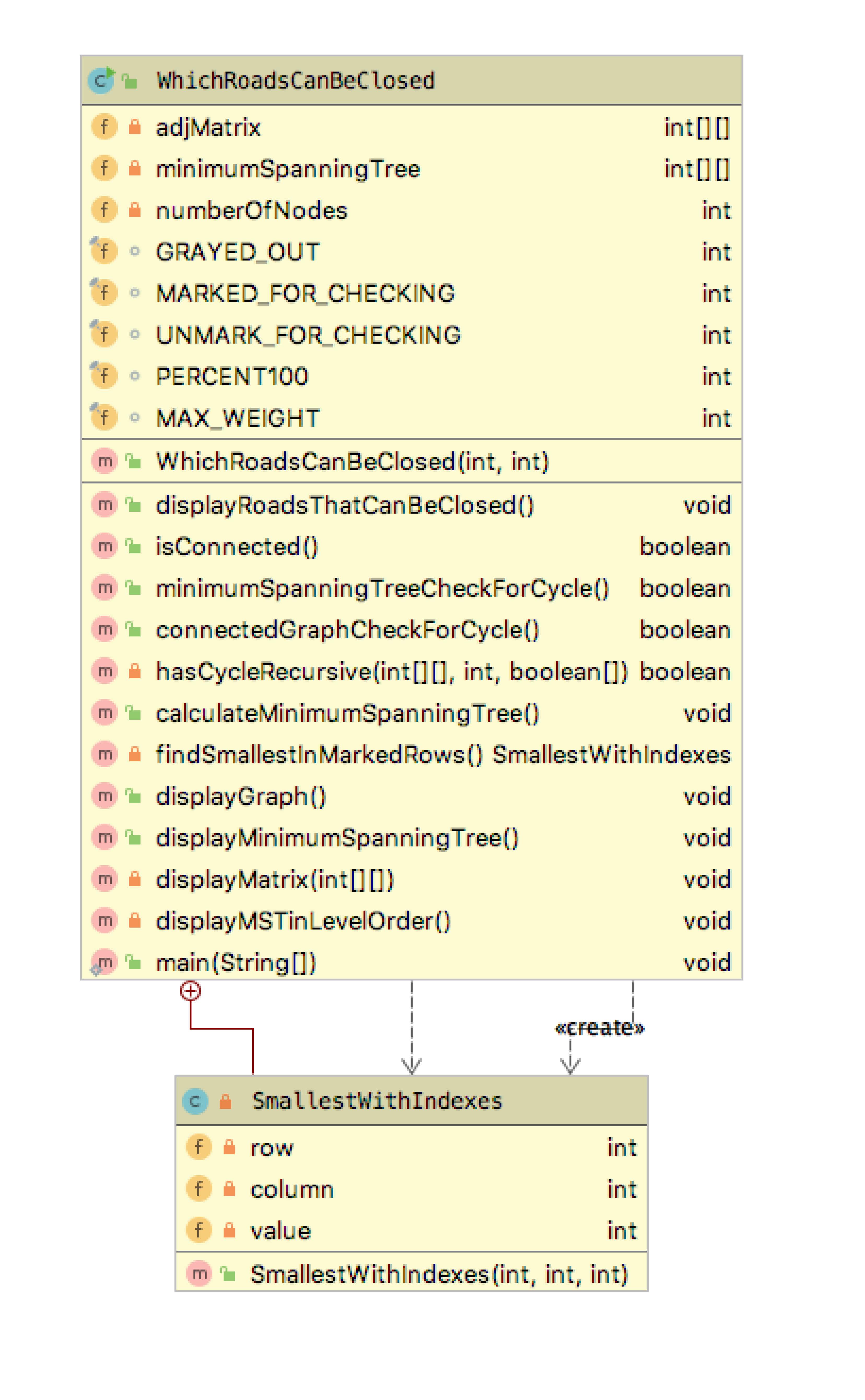Image resolution: width=865 pixels, height=1400 pixels.
Task: Click the WhichRoadsCanBeClosed class icon
Action: point(101,80)
